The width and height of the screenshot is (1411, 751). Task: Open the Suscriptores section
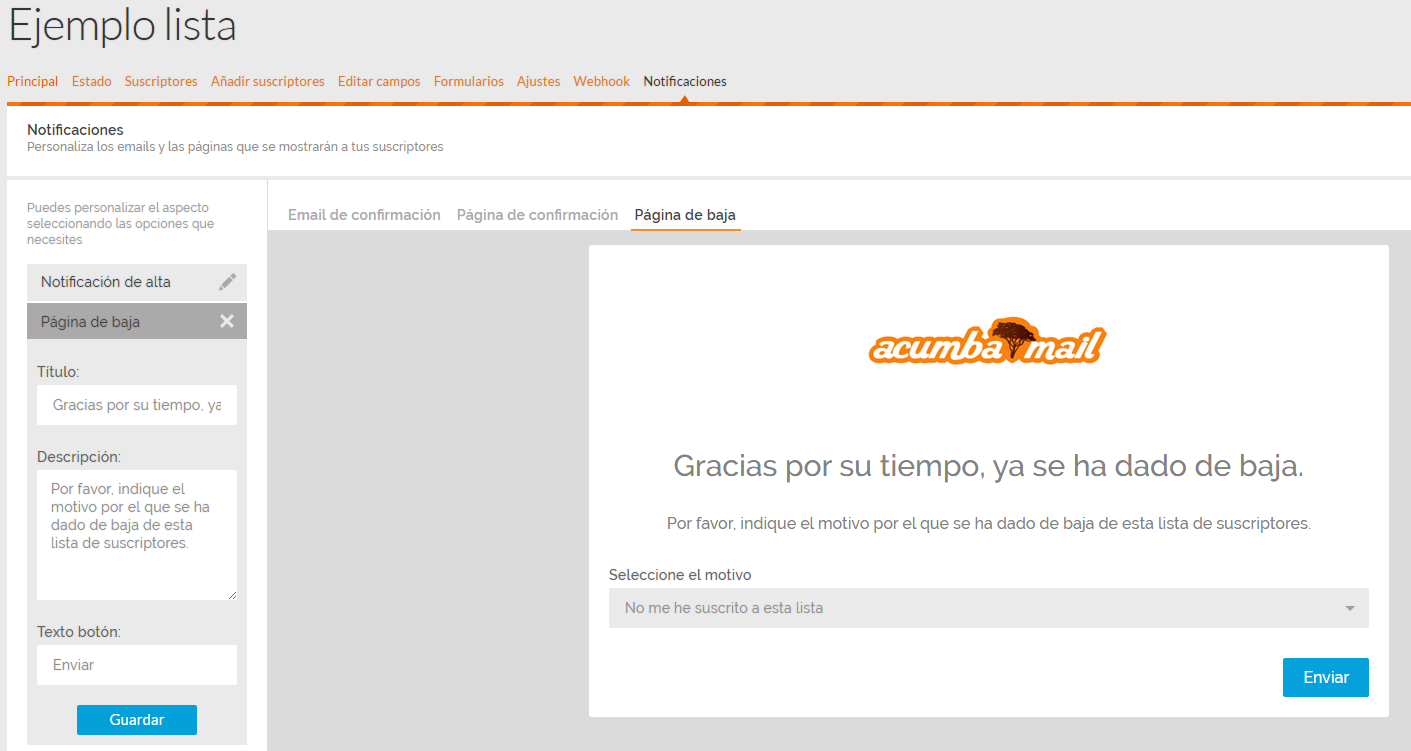point(161,81)
